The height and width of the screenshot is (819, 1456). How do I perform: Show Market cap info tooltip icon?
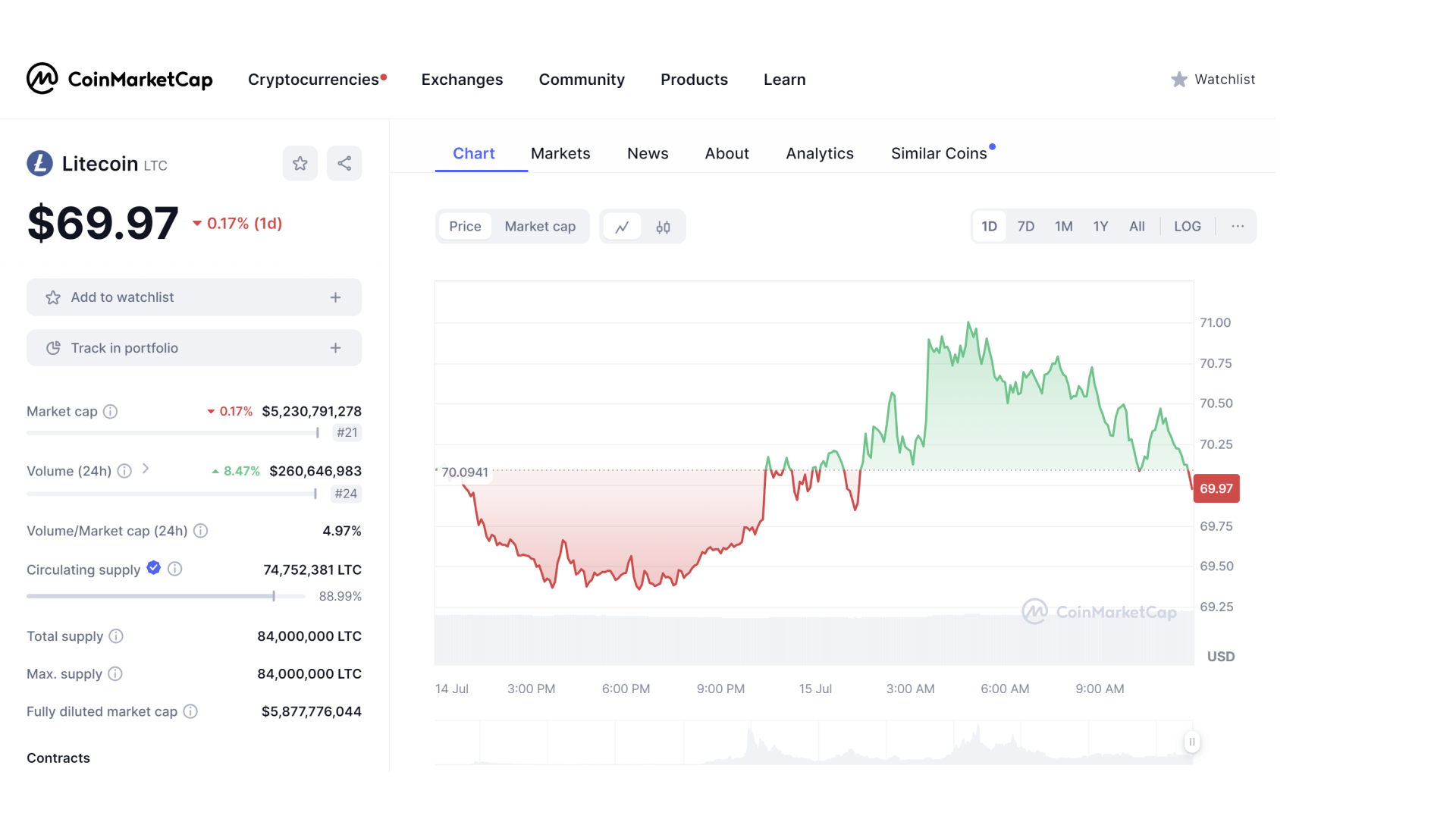pyautogui.click(x=110, y=412)
